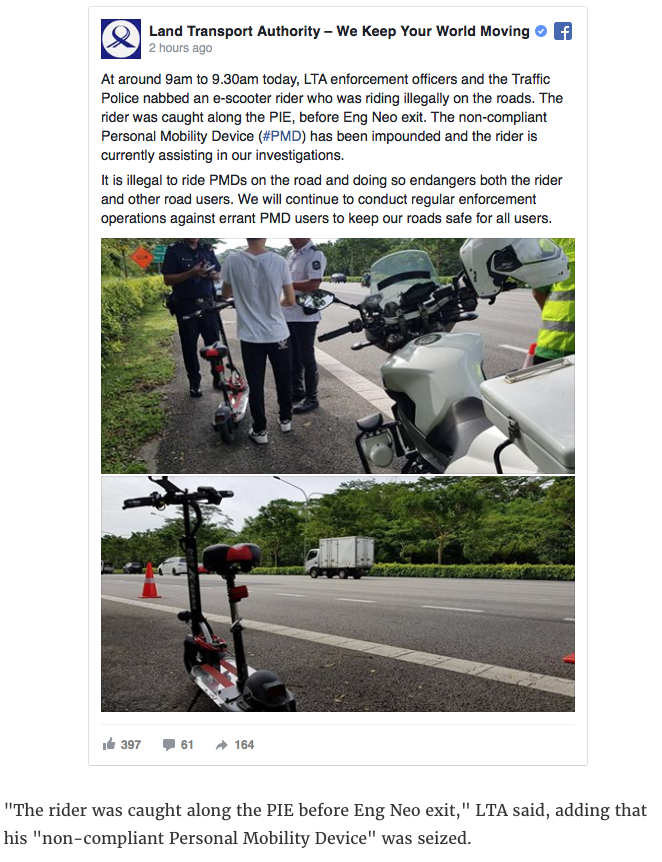Open the top photo of officers and rider
Screen dimensions: 662x862
338,356
